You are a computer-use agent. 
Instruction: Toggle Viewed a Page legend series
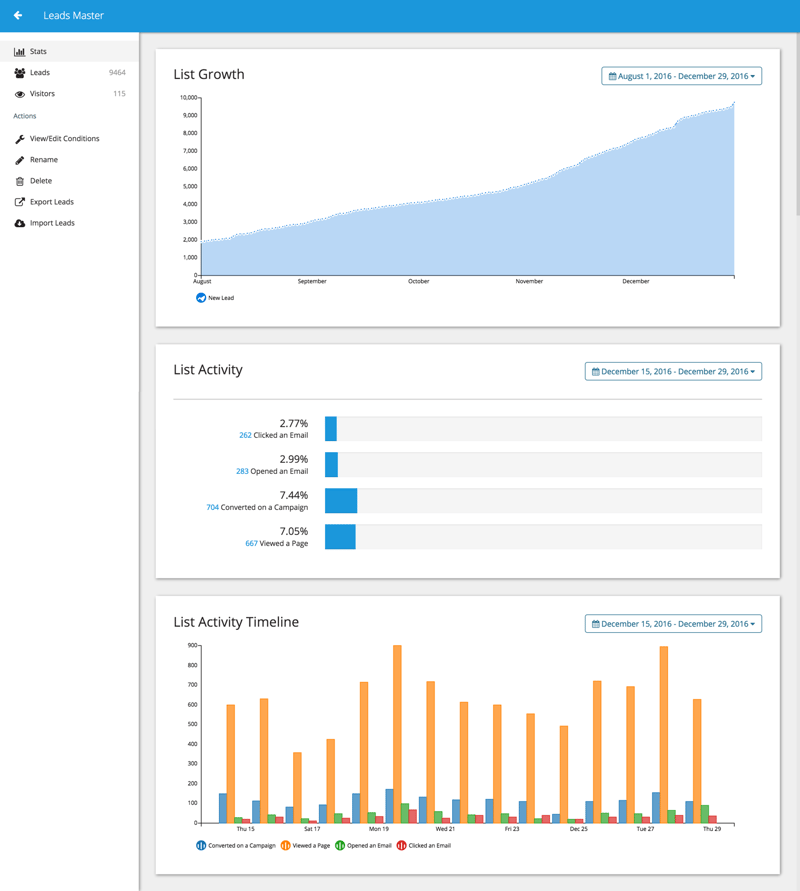click(x=306, y=846)
